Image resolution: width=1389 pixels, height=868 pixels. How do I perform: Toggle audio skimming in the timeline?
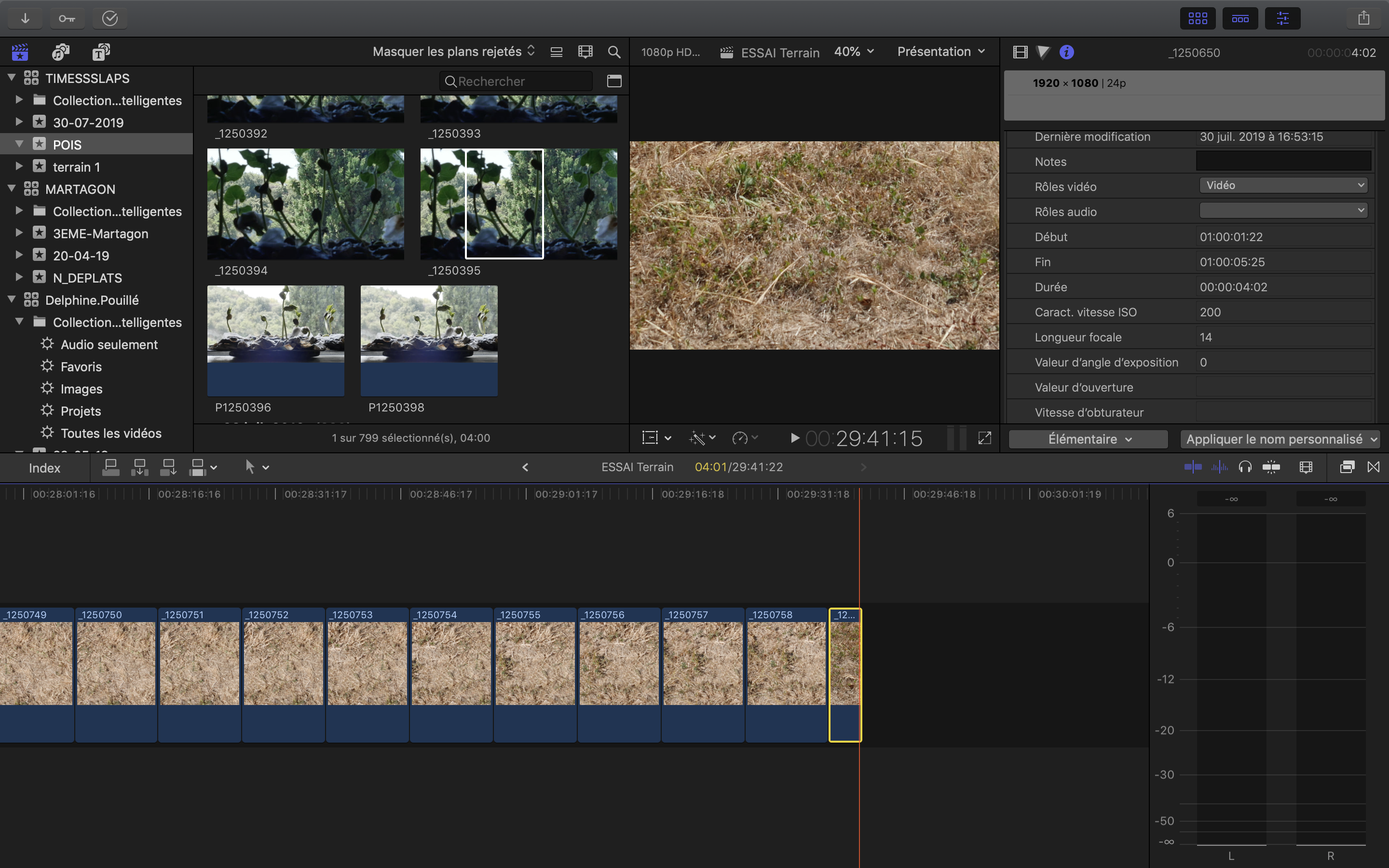click(x=1219, y=467)
